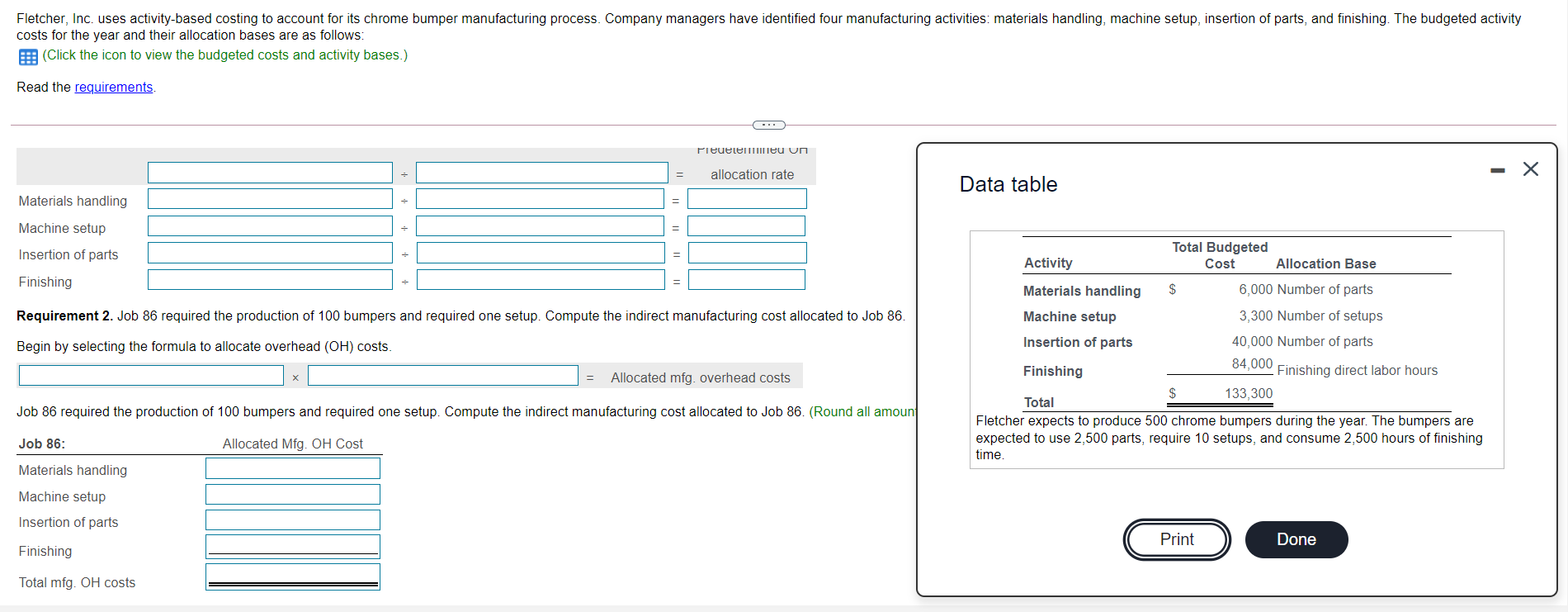Click '133,300' total budgeted cost
The width and height of the screenshot is (1568, 612).
coord(1249,393)
